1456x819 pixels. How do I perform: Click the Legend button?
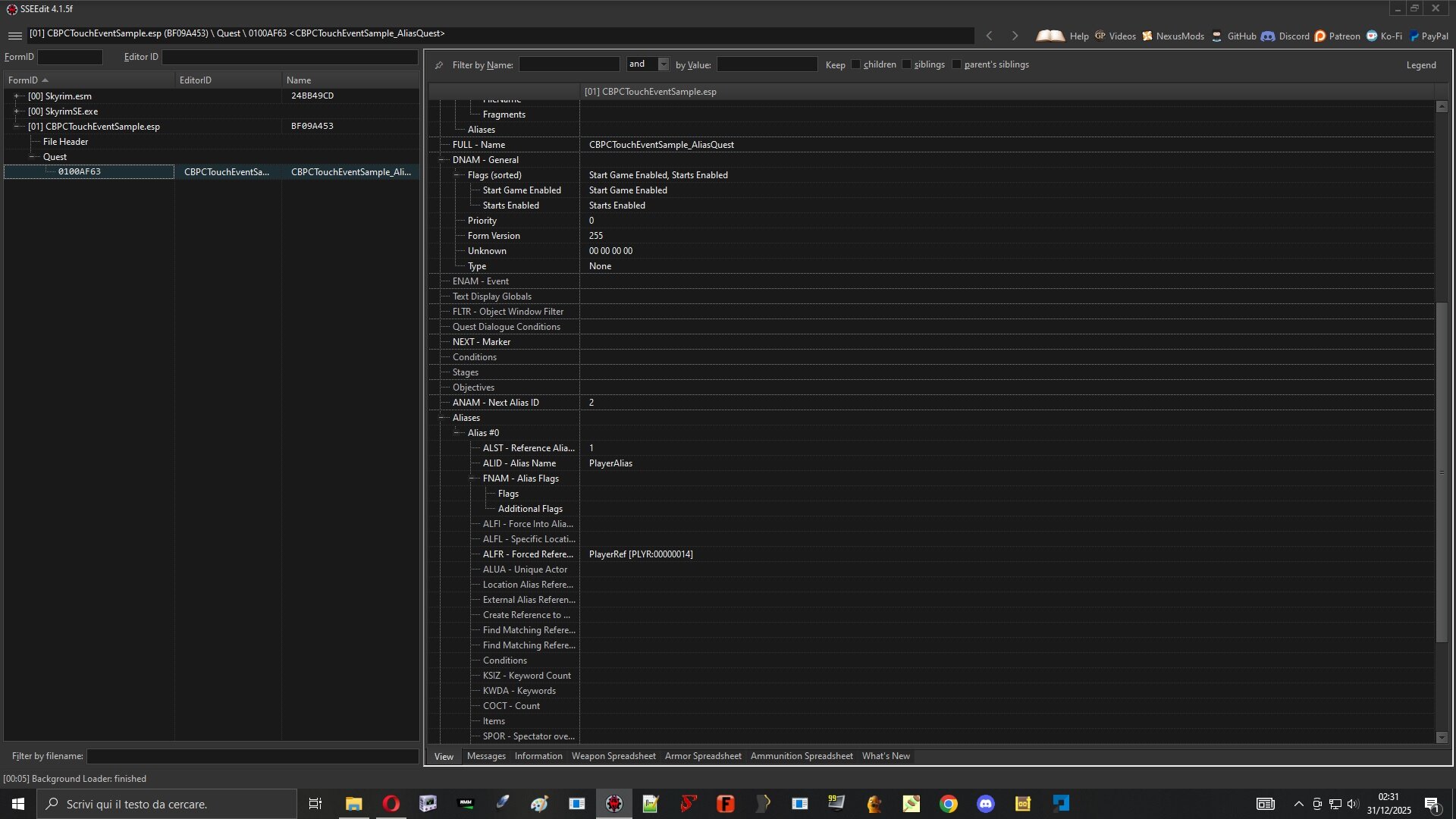coord(1421,65)
